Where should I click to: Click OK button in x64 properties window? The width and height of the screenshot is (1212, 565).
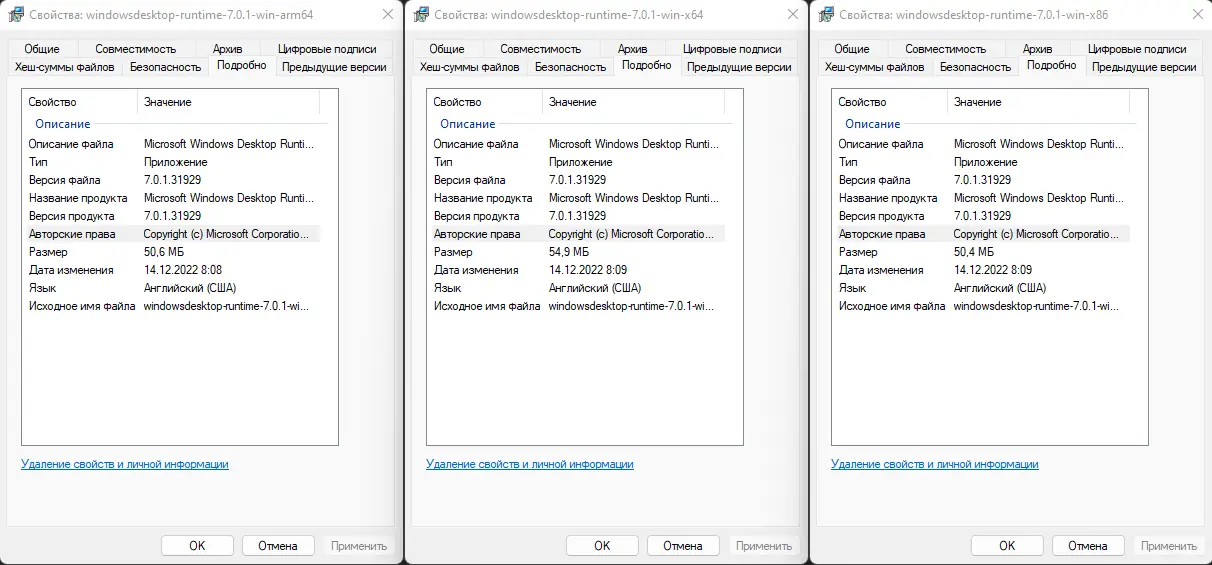point(602,546)
